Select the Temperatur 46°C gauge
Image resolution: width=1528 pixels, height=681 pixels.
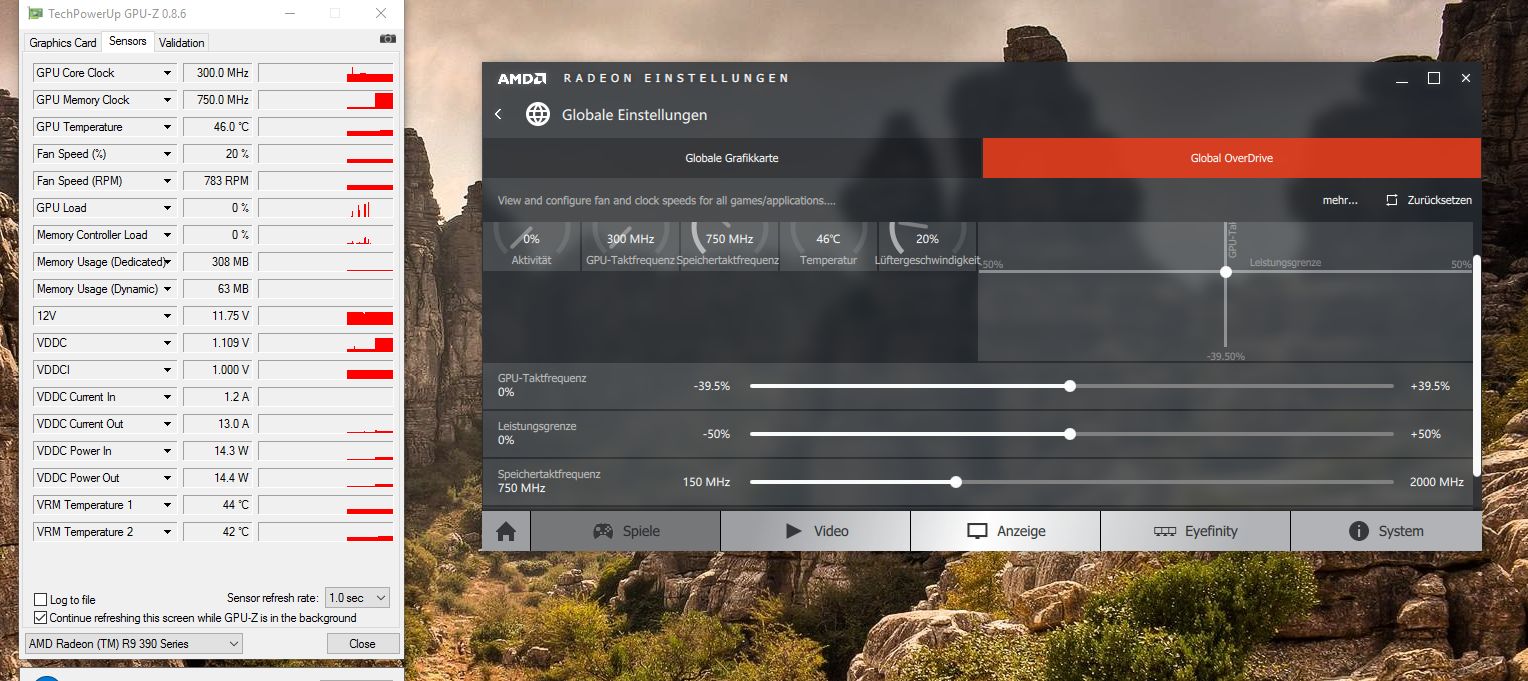coord(828,246)
